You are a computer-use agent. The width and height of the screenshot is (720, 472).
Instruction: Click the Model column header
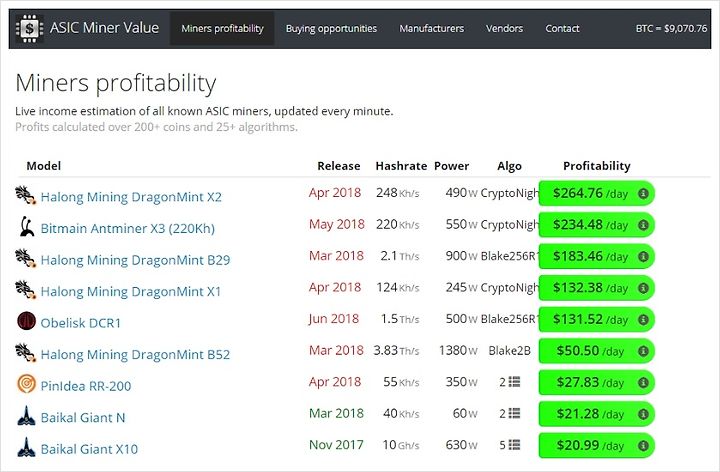(x=44, y=166)
